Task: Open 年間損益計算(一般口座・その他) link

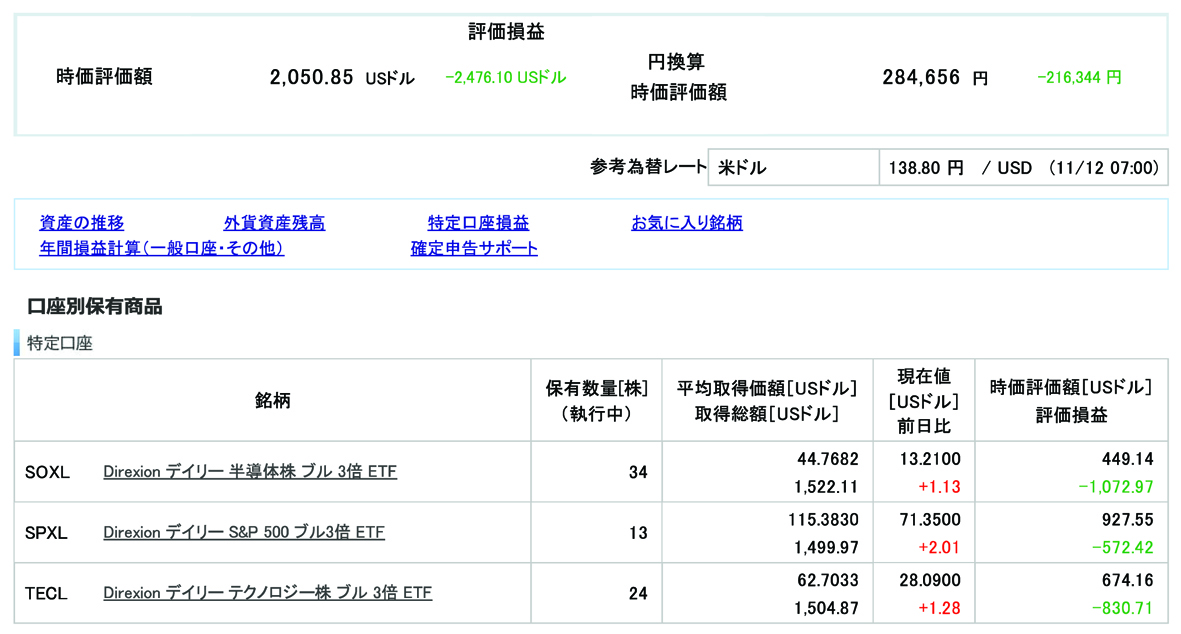Action: (161, 248)
